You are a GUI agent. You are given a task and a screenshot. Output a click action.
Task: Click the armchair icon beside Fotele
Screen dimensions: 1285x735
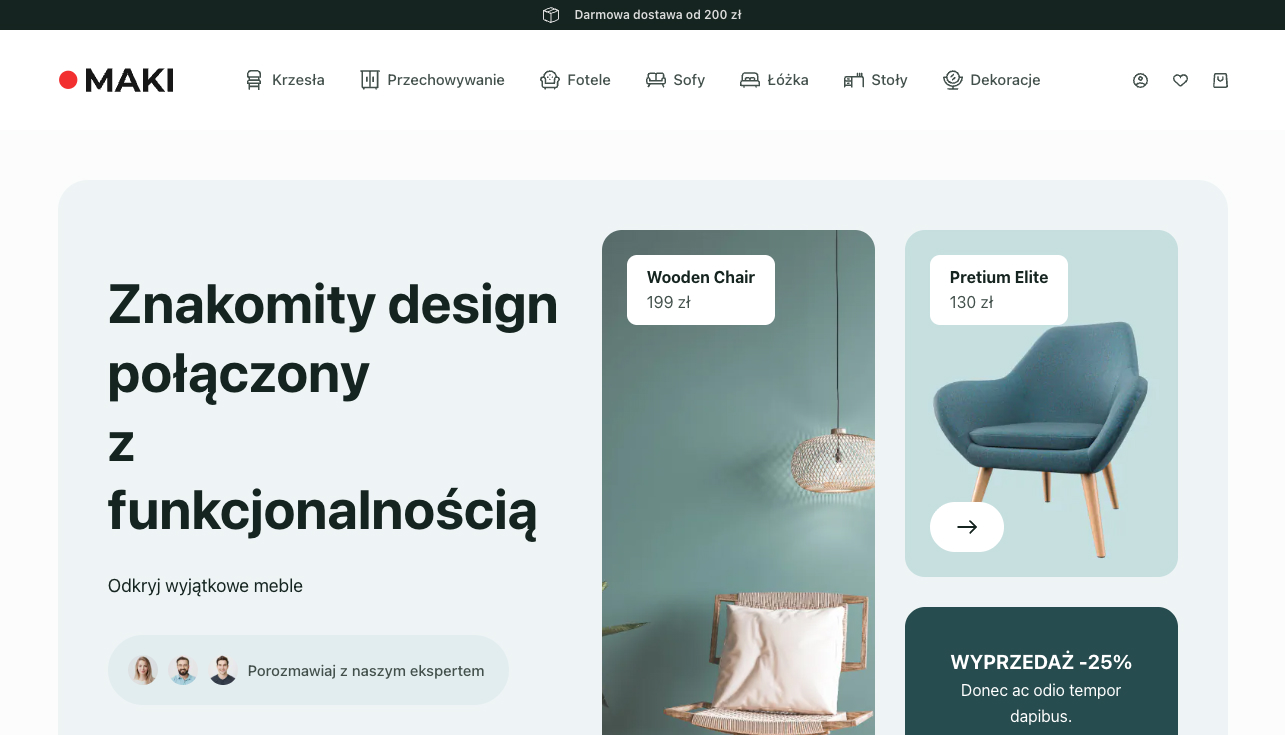[550, 80]
